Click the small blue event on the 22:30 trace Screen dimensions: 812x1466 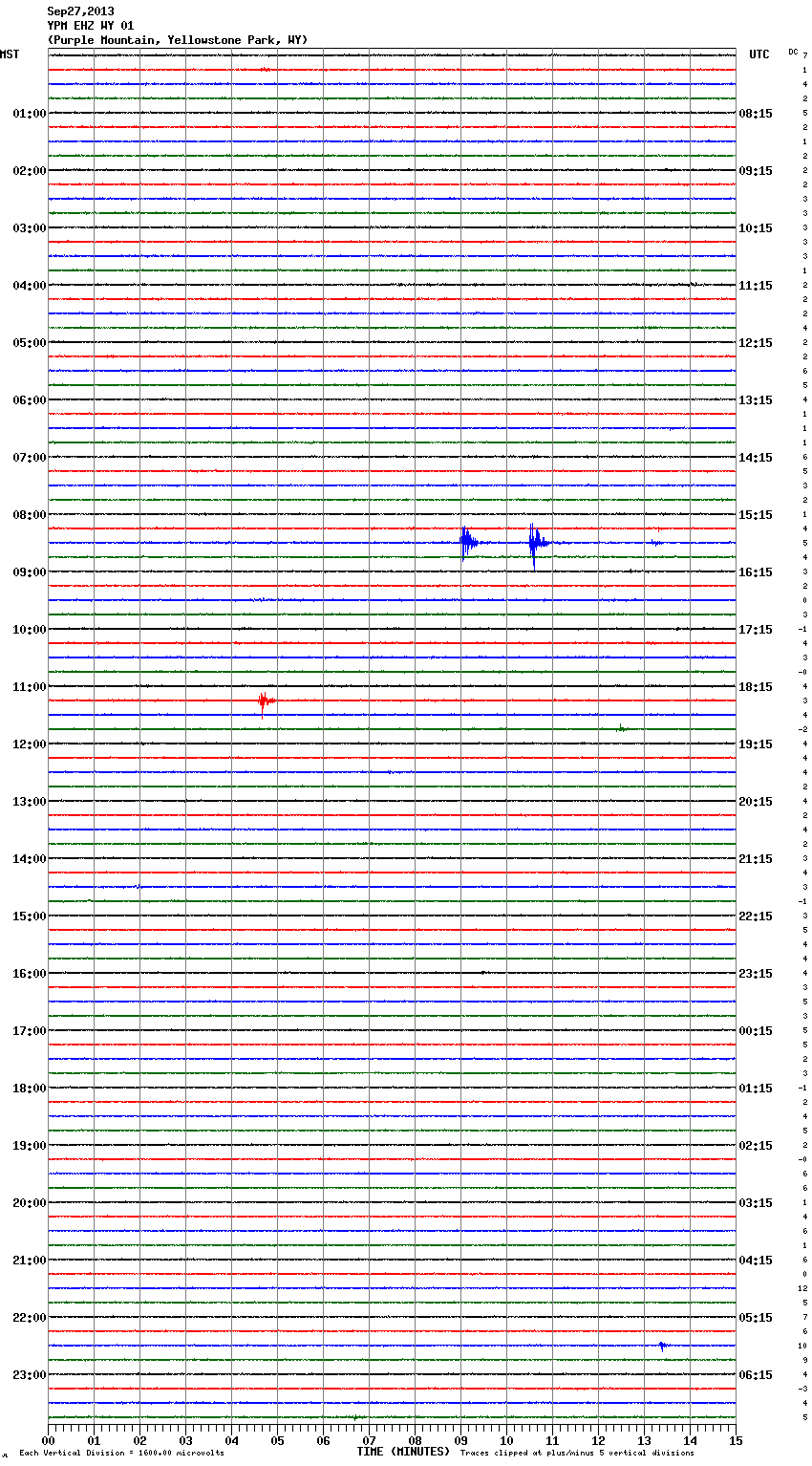pos(663,1346)
